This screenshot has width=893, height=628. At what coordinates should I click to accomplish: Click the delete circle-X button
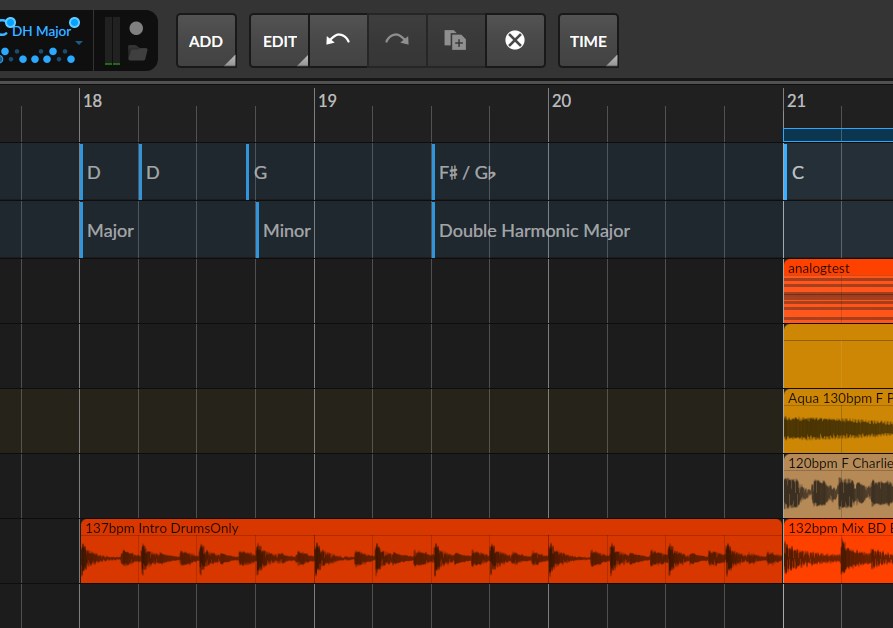pyautogui.click(x=515, y=41)
